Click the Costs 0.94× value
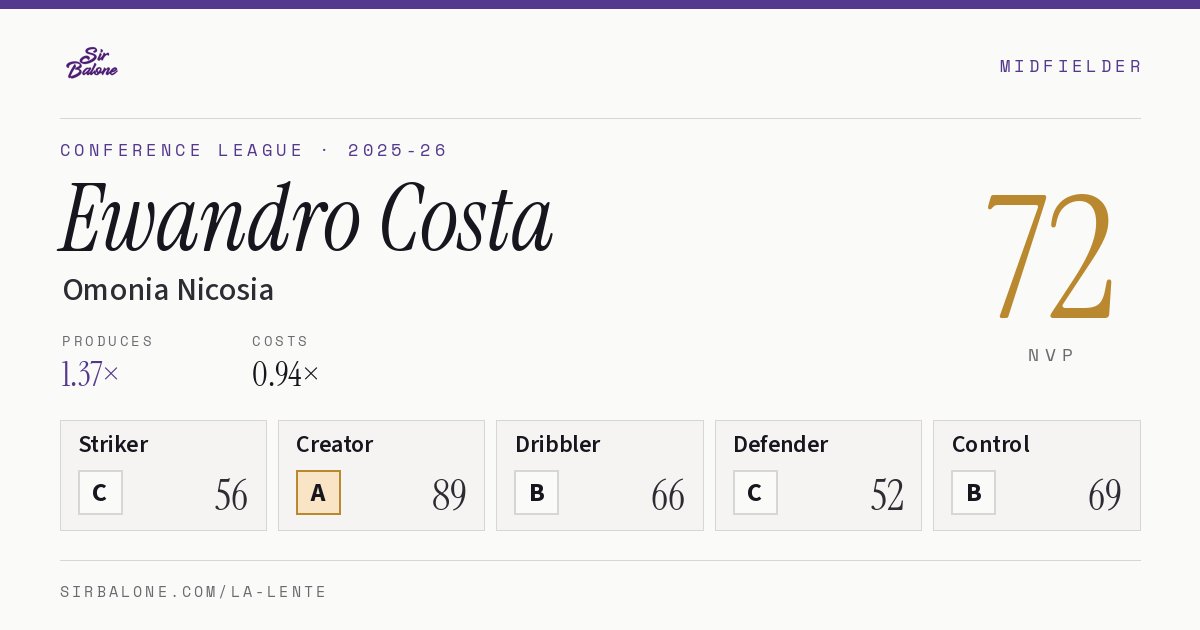Viewport: 1200px width, 630px height. (x=286, y=374)
